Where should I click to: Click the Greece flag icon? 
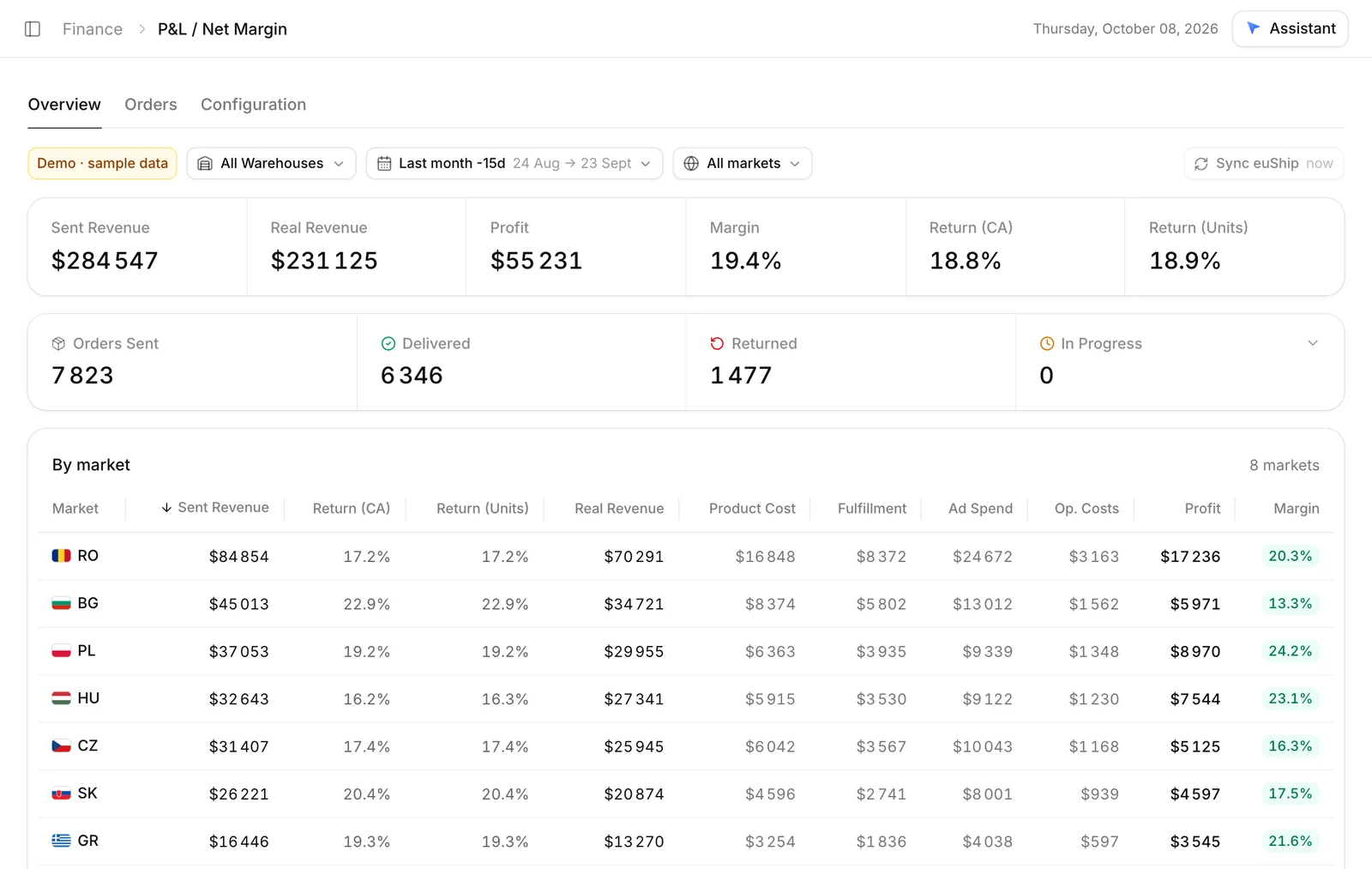tap(61, 841)
